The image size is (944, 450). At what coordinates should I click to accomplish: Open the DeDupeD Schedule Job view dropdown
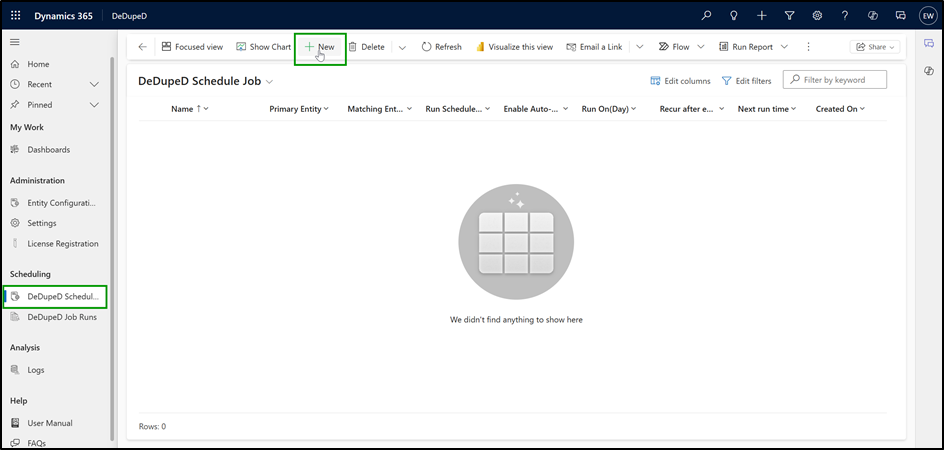tap(269, 82)
